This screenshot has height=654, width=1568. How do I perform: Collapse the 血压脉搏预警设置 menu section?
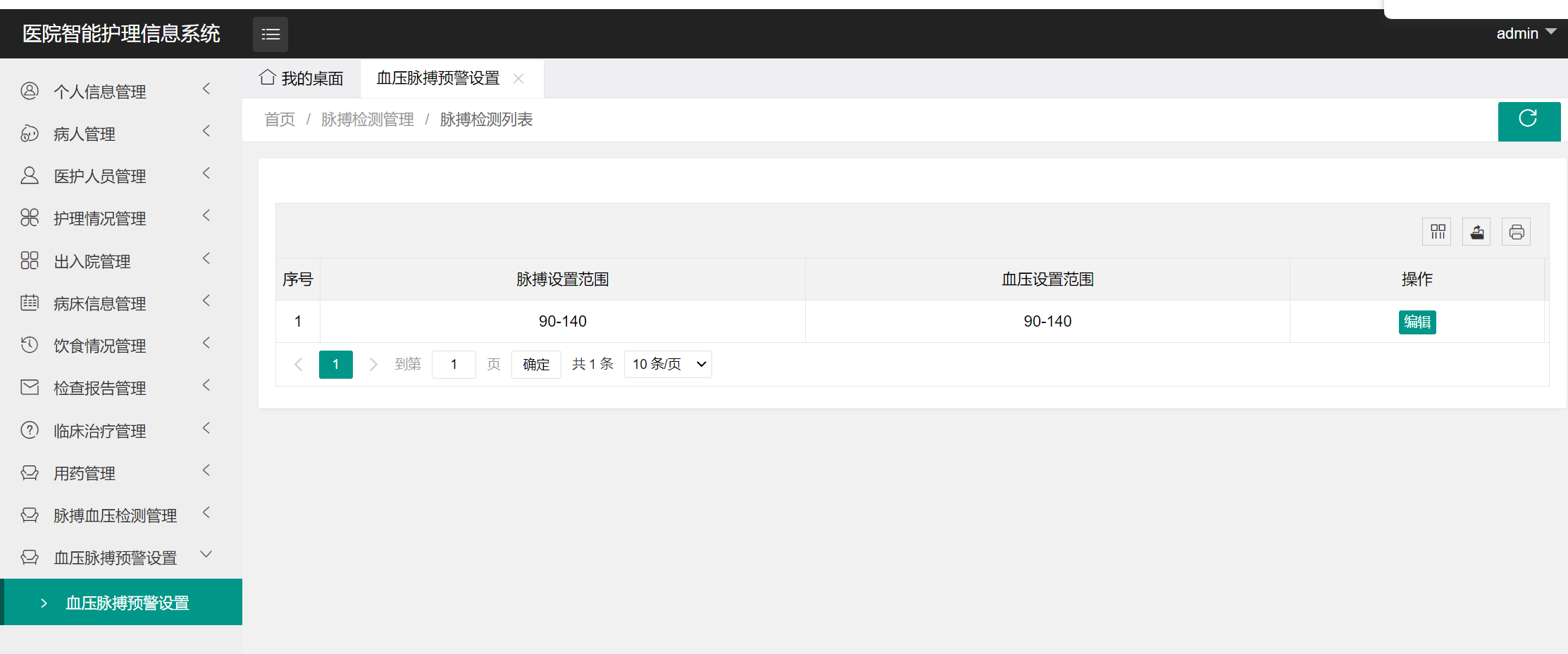(205, 555)
